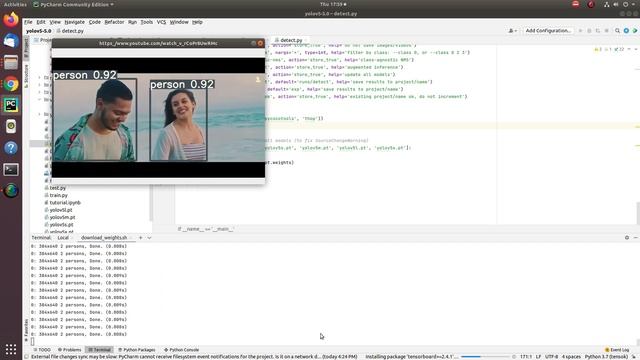Viewport: 640px width, 360px height.
Task: Open the VCS menu
Action: point(161,22)
